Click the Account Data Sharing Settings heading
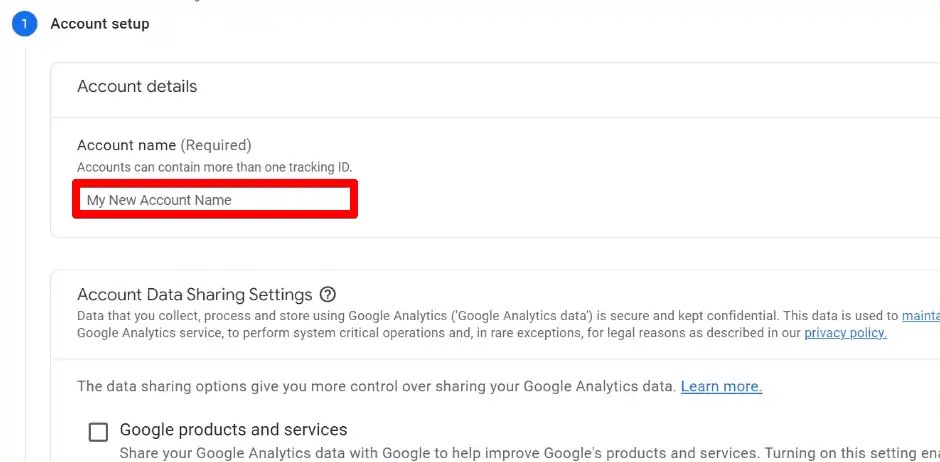Screen dimensions: 940x462 [195, 295]
